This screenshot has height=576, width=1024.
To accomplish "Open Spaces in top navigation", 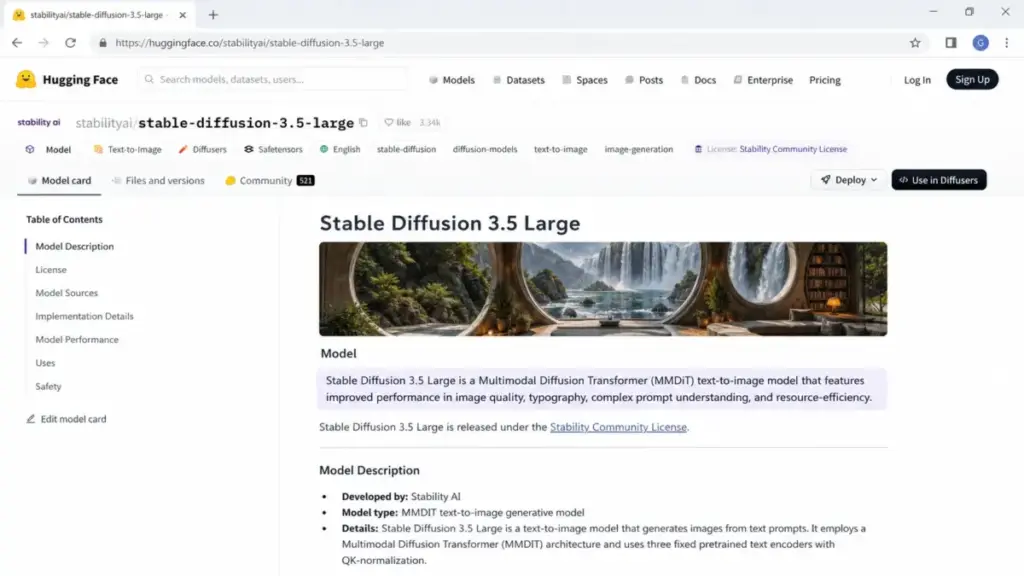I will point(584,80).
